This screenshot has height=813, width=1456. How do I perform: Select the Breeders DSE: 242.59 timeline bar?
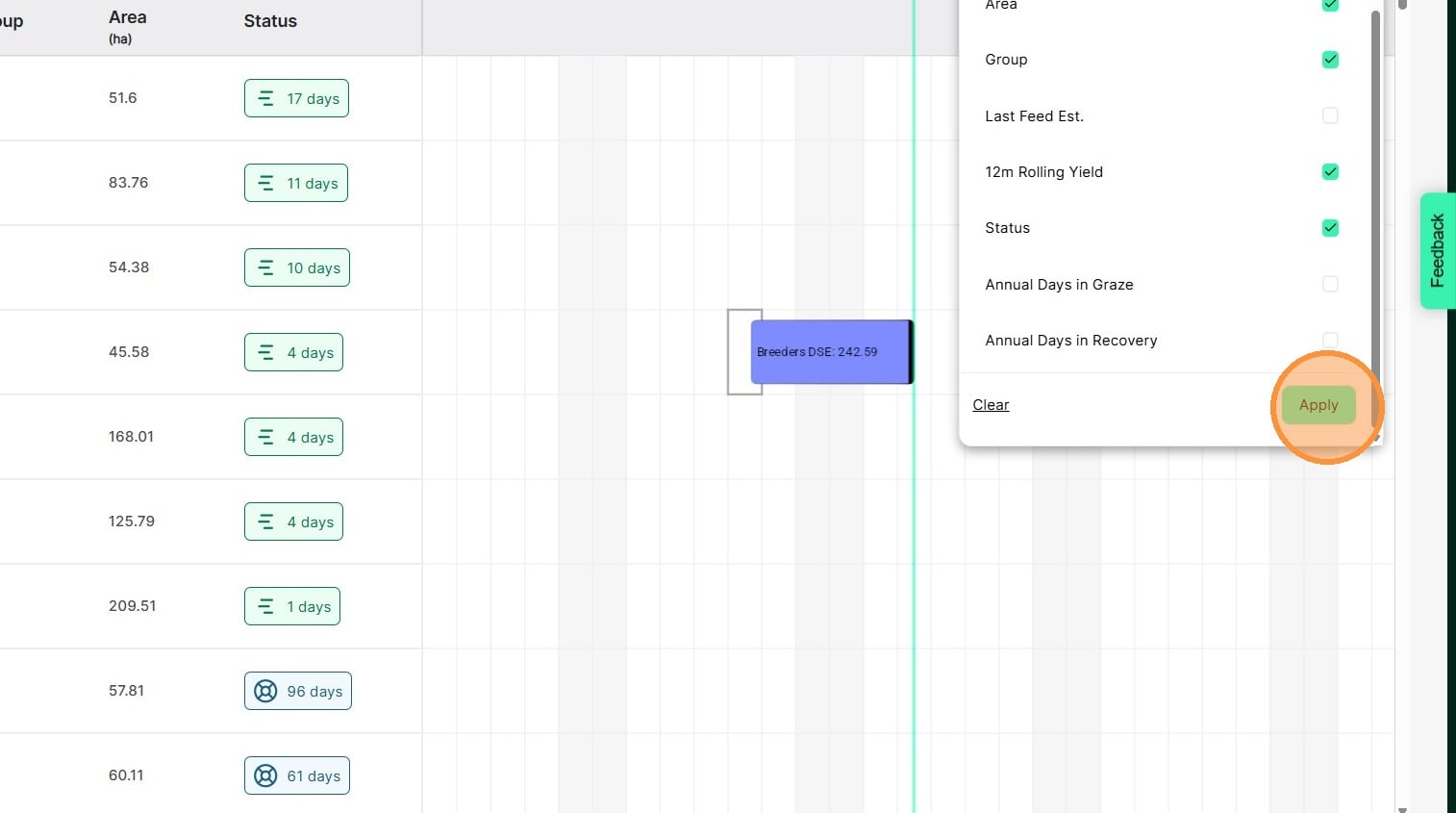[832, 352]
